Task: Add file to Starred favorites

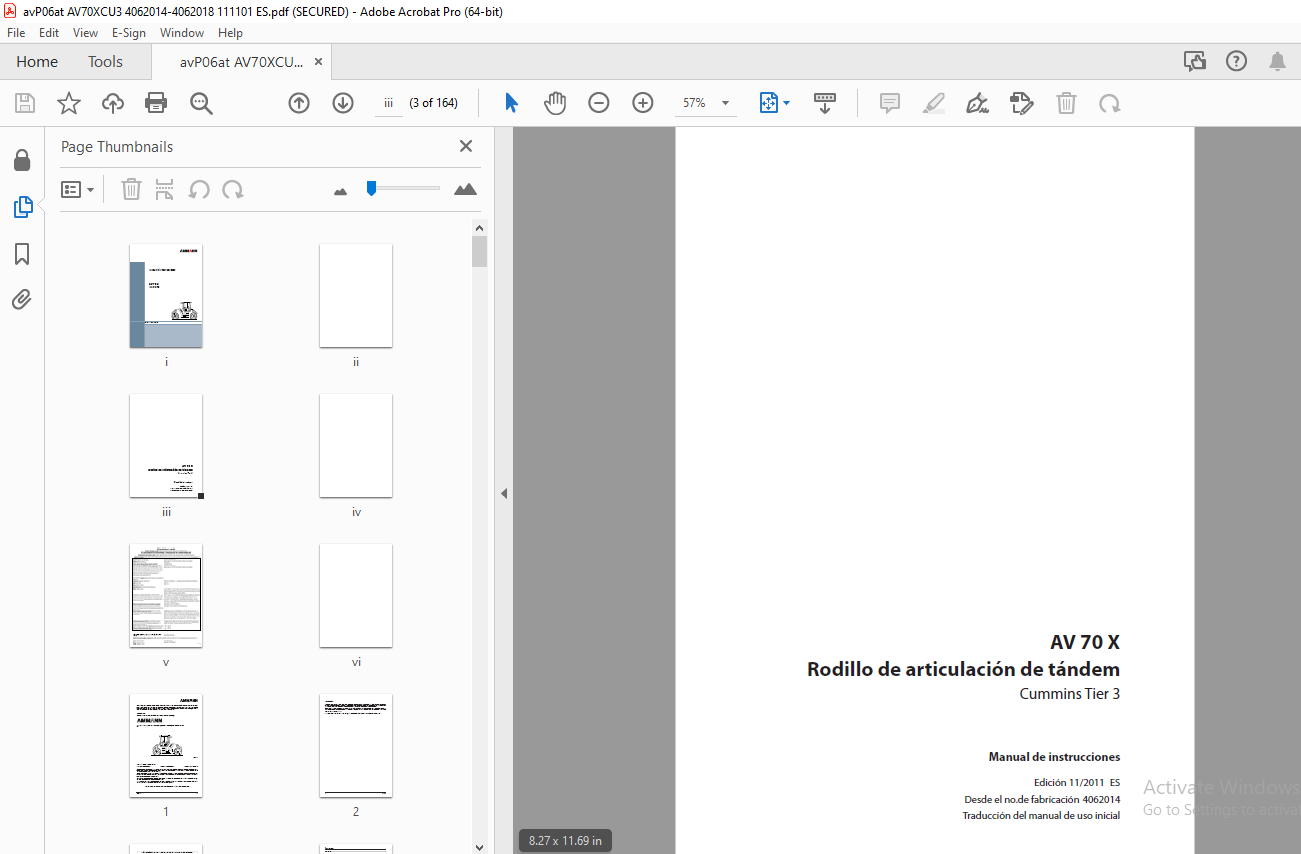Action: (x=68, y=103)
